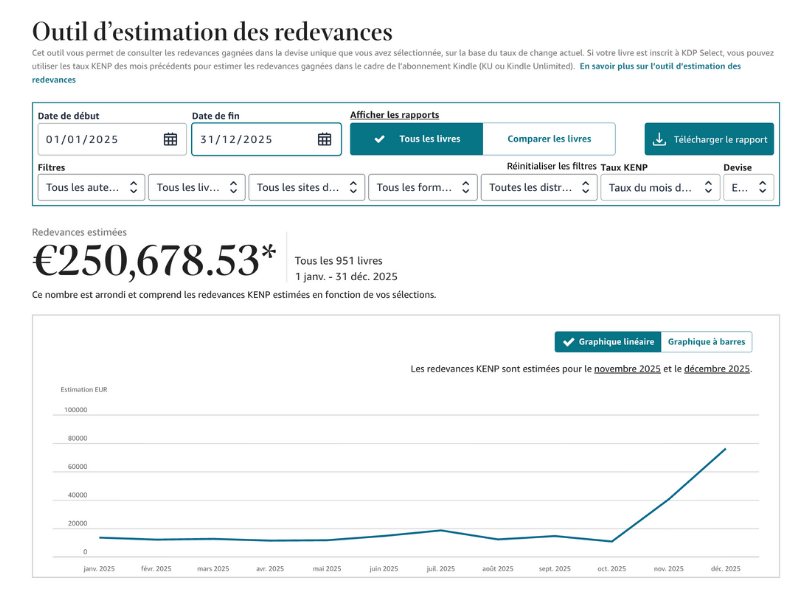
Task: Switch to Comparer les livres
Action: tap(549, 139)
